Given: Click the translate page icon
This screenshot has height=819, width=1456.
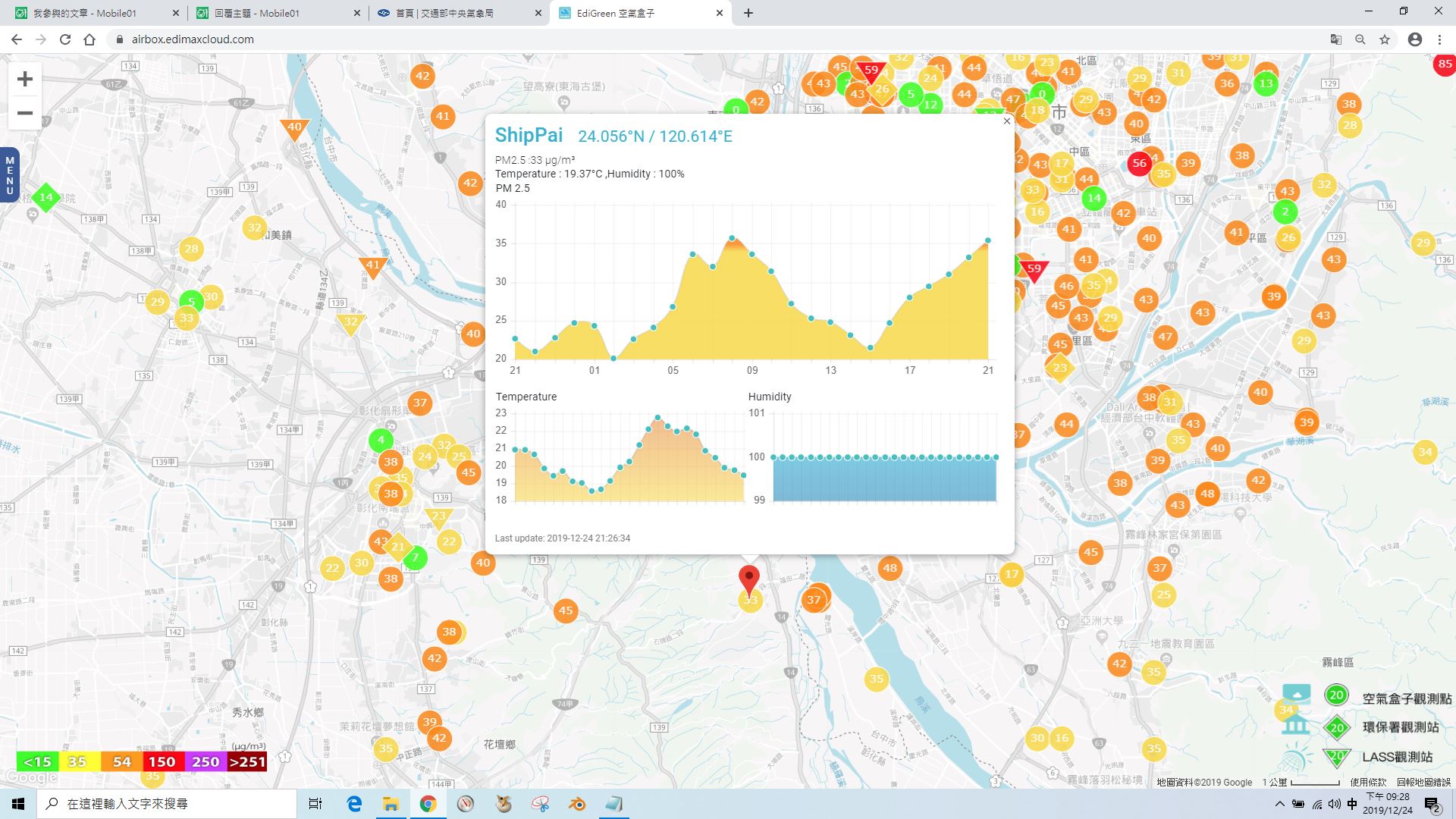Looking at the screenshot, I should (1336, 39).
